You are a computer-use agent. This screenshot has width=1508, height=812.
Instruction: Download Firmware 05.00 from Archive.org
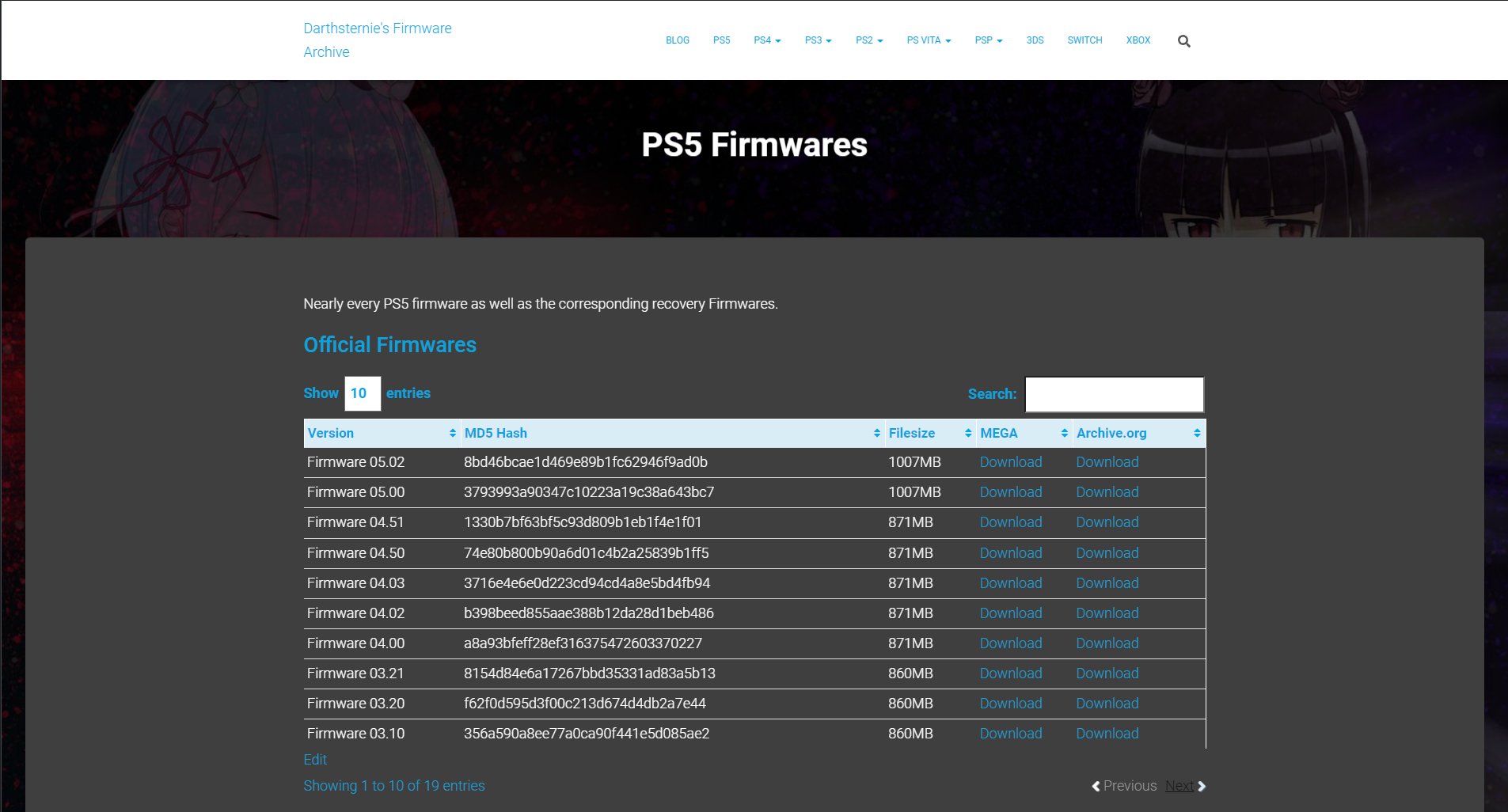(x=1107, y=492)
